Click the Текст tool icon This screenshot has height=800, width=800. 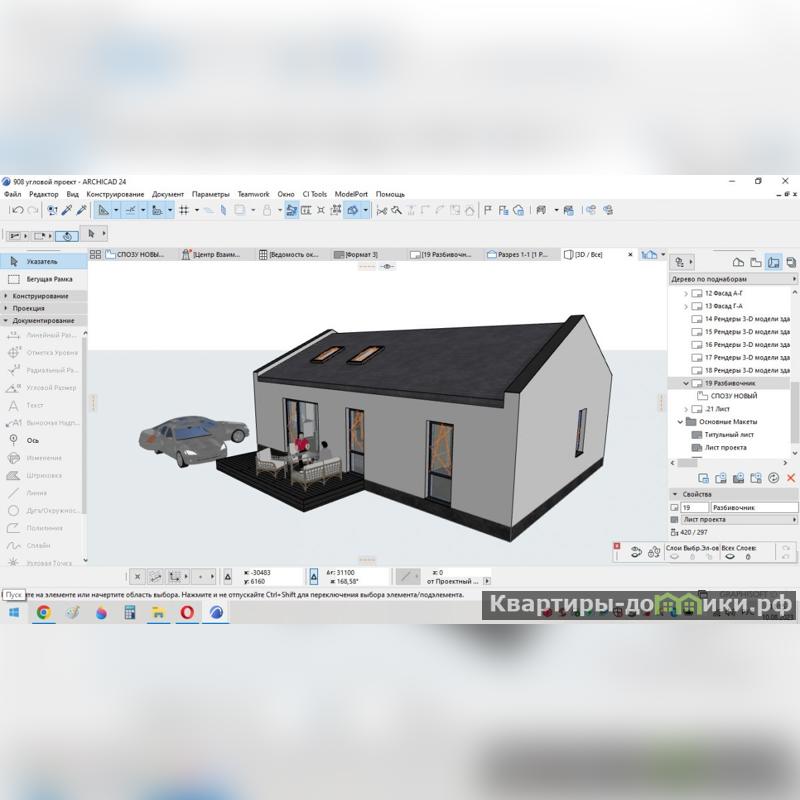click(x=14, y=405)
